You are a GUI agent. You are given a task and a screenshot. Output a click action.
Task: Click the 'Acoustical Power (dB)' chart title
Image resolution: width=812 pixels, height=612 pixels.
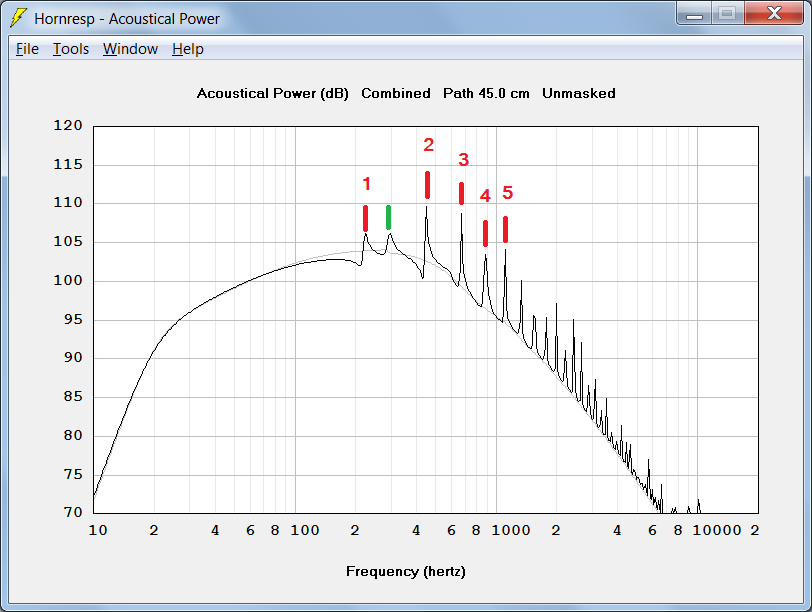[272, 94]
